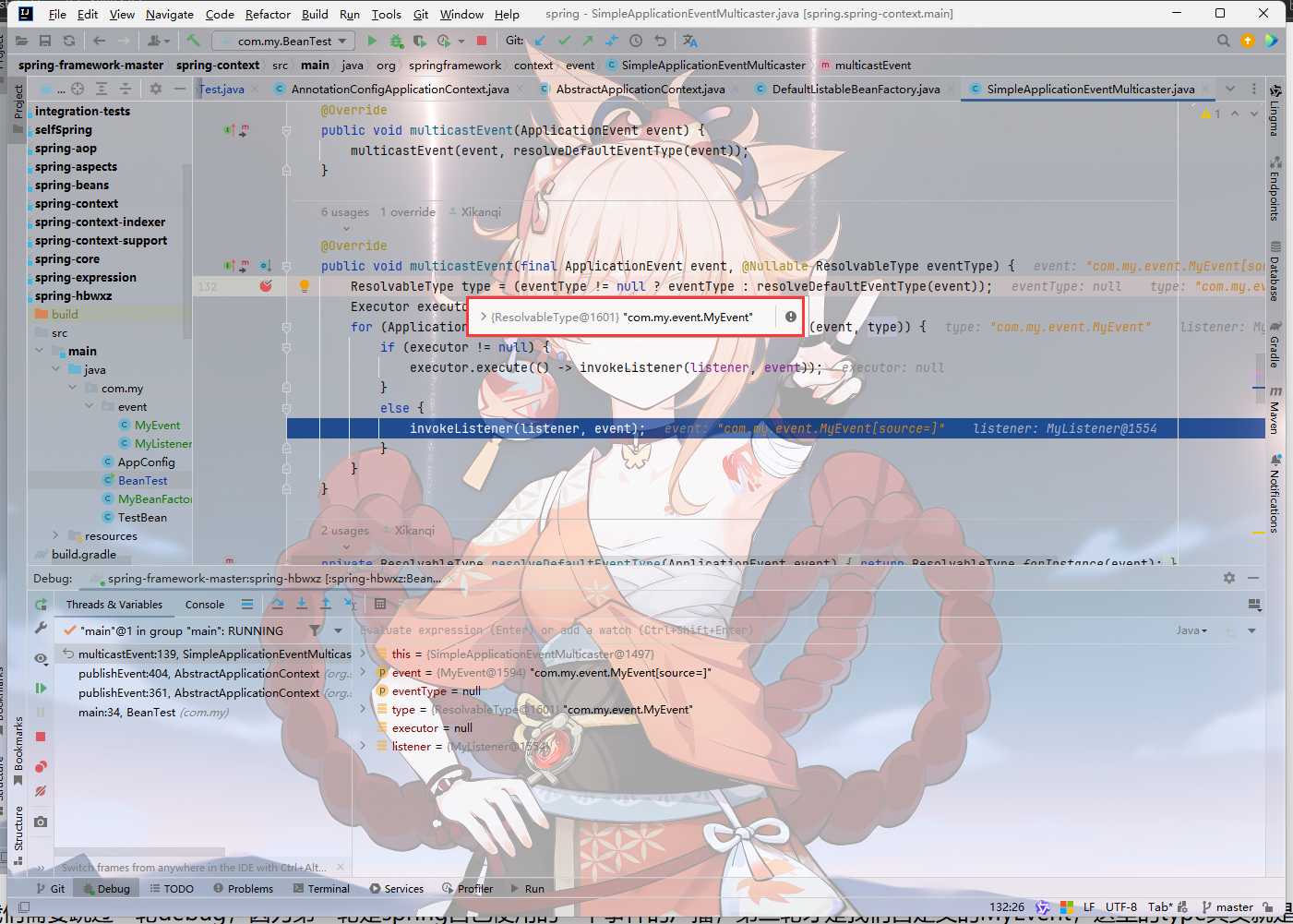
Task: Click the Evaluate Expression calculator icon
Action: [x=380, y=604]
